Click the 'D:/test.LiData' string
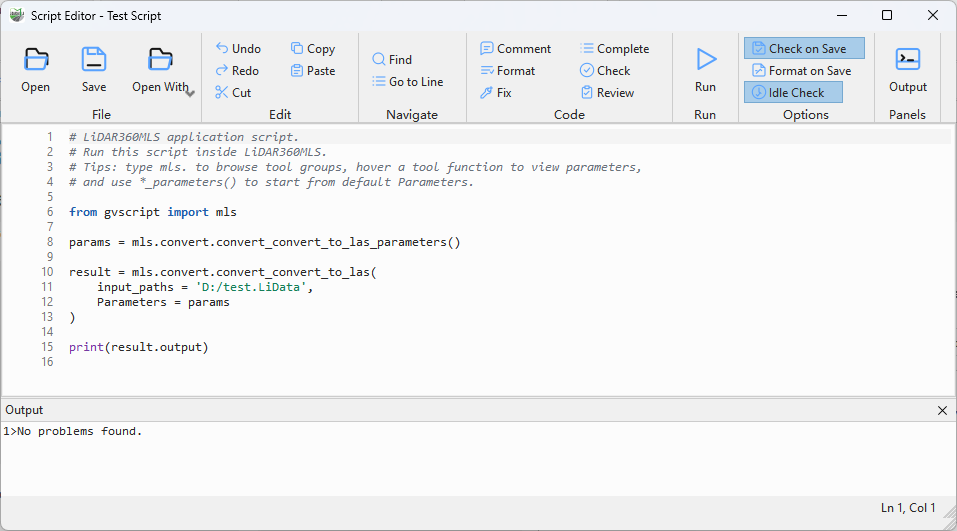The width and height of the screenshot is (957, 531). [251, 287]
